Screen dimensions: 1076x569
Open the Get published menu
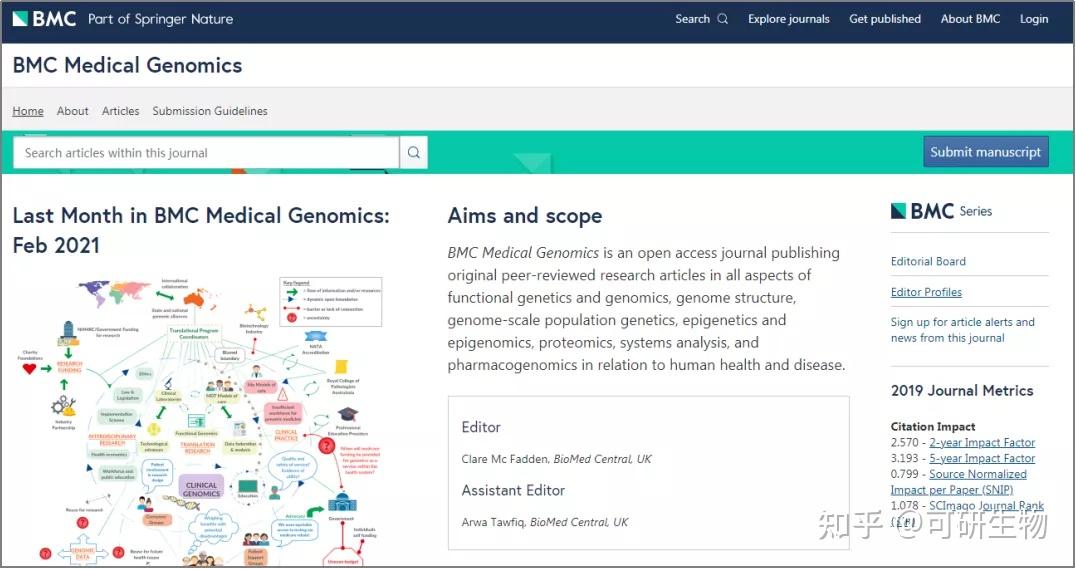click(885, 19)
